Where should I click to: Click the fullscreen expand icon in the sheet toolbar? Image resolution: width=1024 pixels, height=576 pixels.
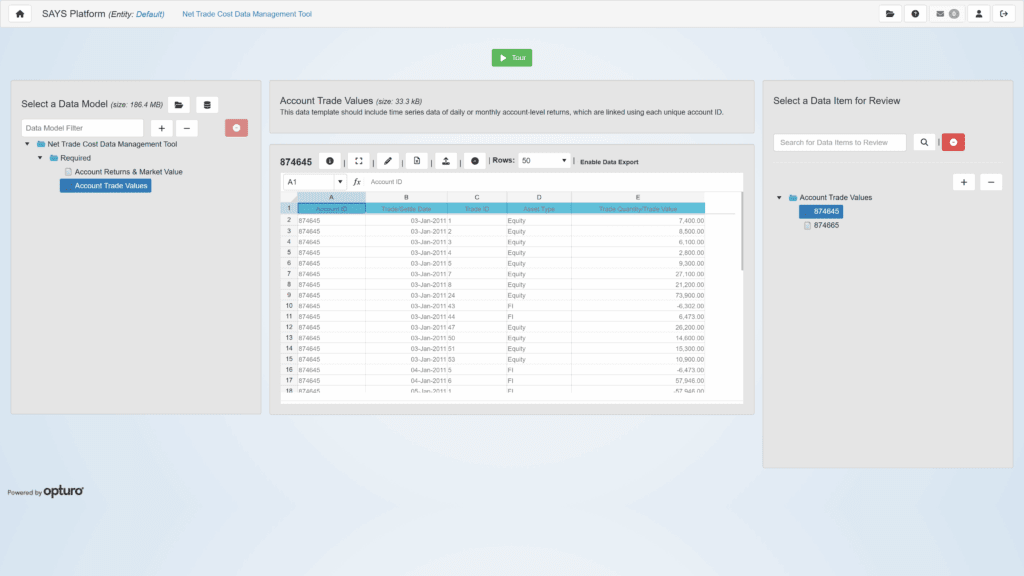[359, 161]
